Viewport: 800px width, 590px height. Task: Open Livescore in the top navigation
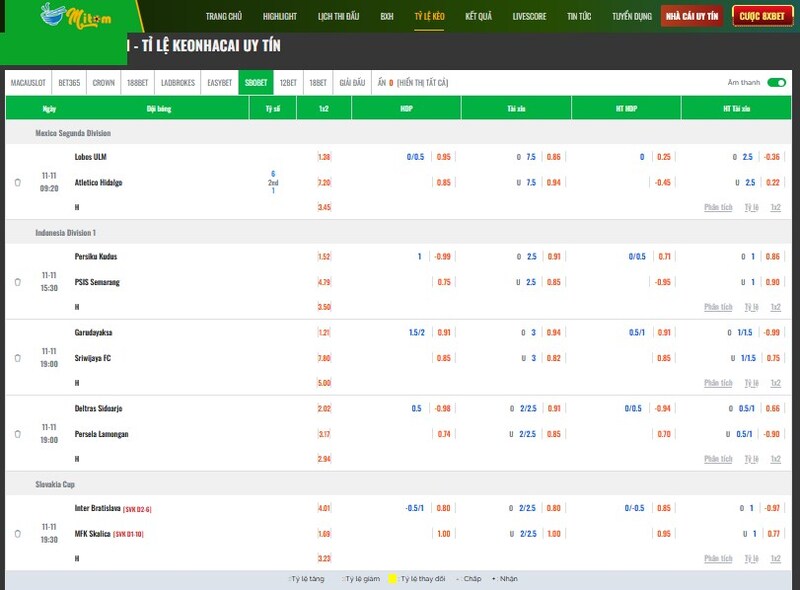(x=528, y=17)
